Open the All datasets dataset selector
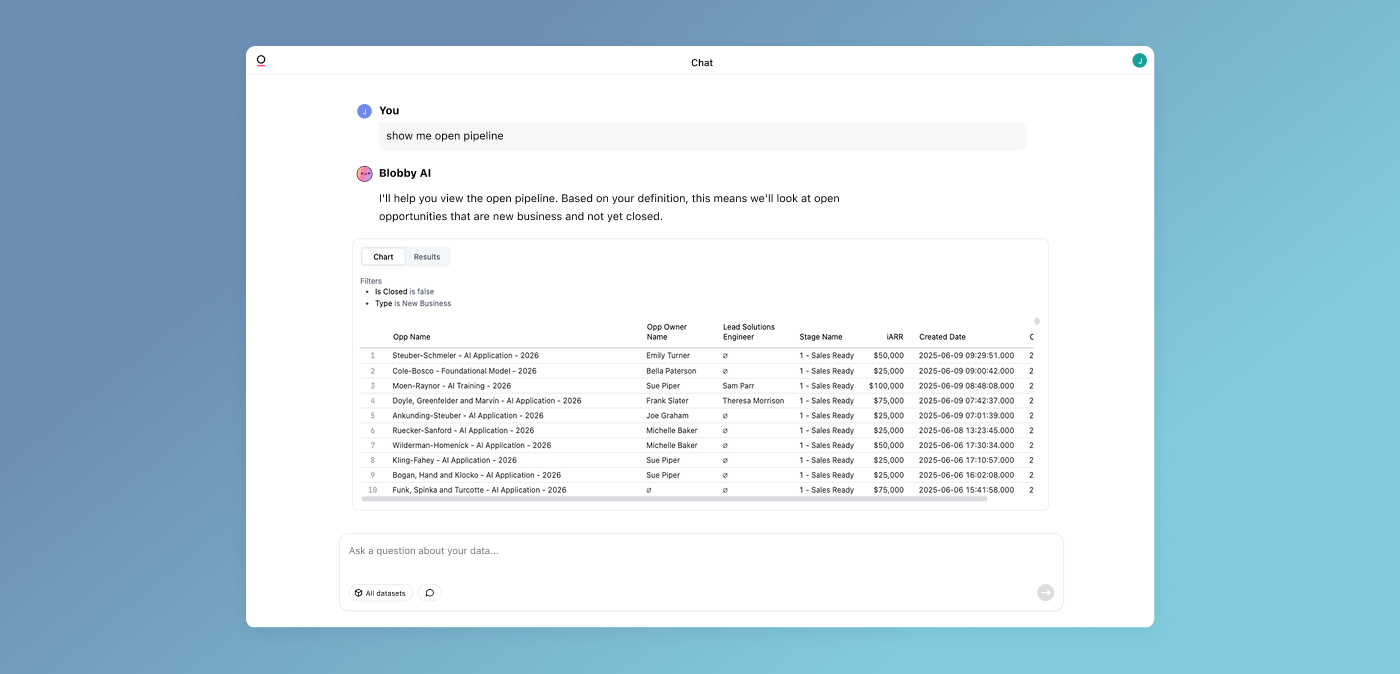The height and width of the screenshot is (674, 1400). click(380, 592)
